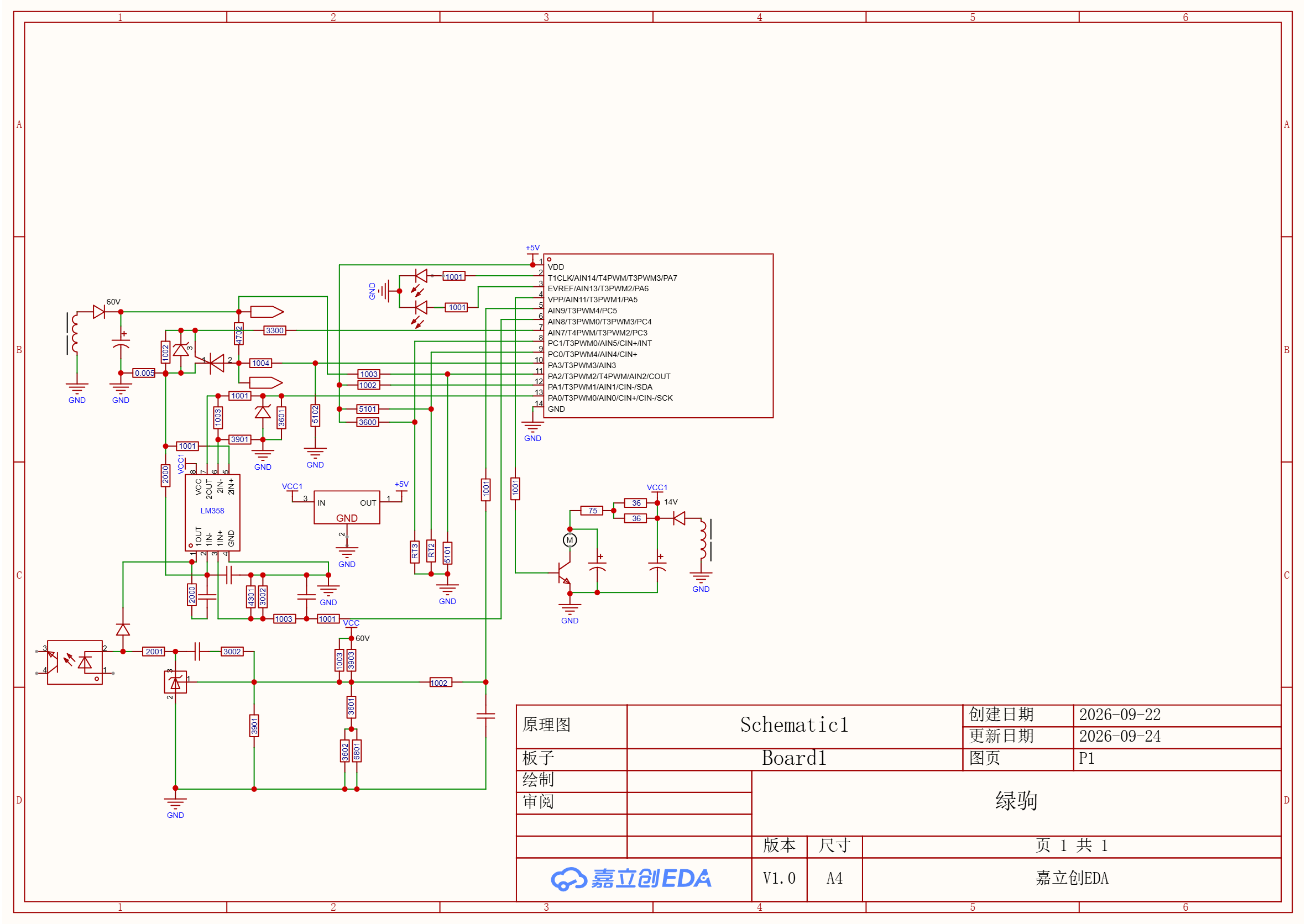This screenshot has width=1306, height=924.
Task: Click the diode above resistor 2001
Action: coord(123,629)
